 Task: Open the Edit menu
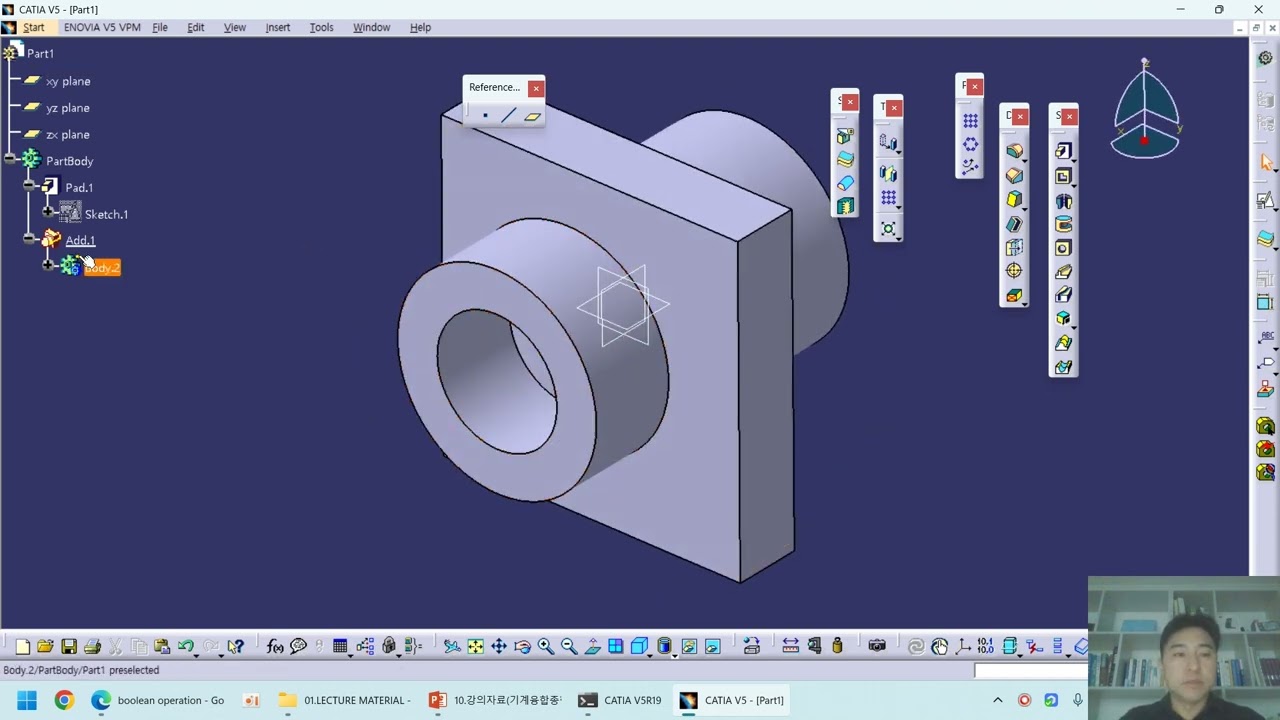point(196,27)
